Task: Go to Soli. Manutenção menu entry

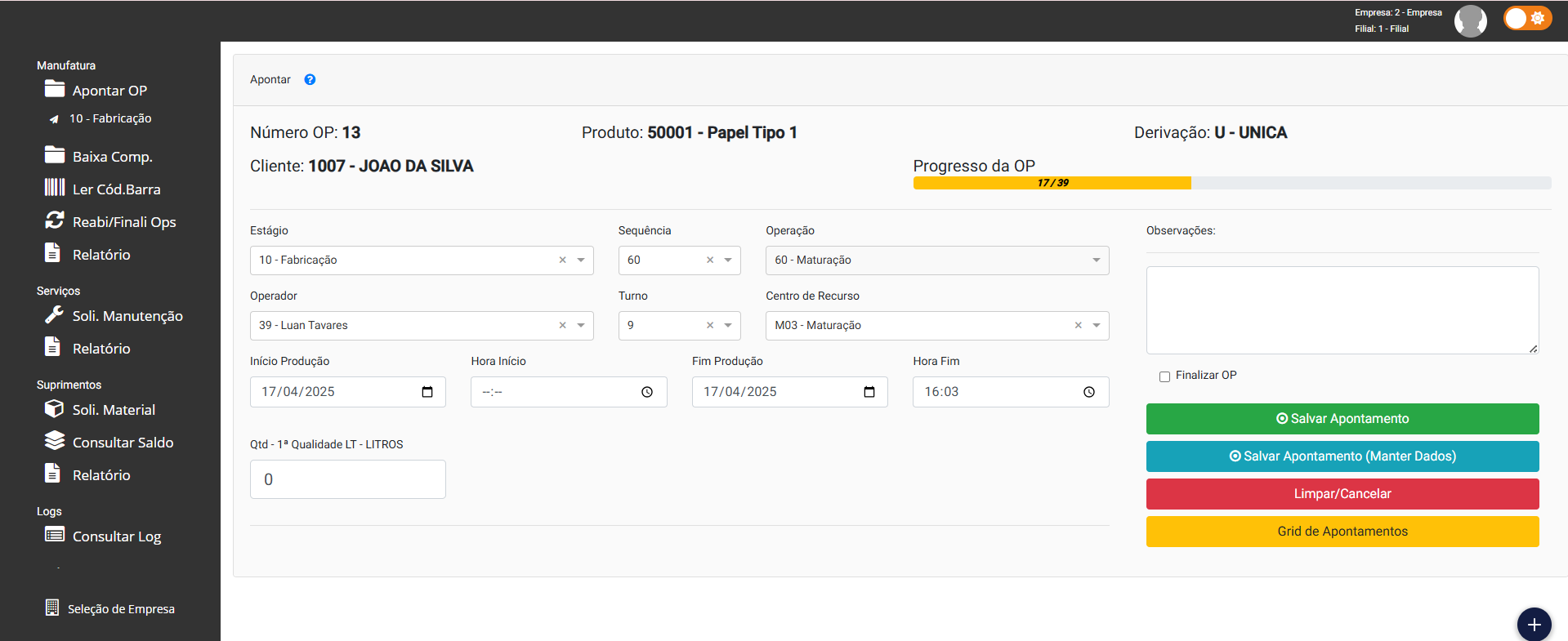Action: 127,316
